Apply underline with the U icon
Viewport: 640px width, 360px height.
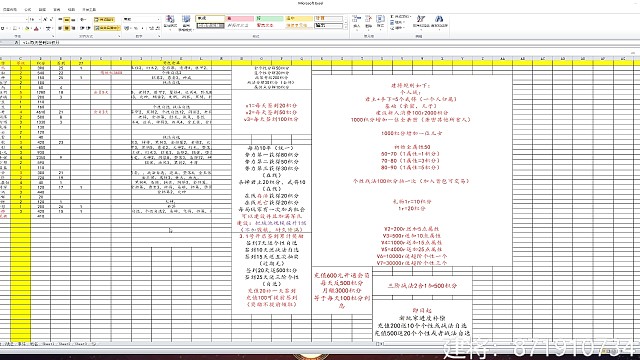pos(2,29)
